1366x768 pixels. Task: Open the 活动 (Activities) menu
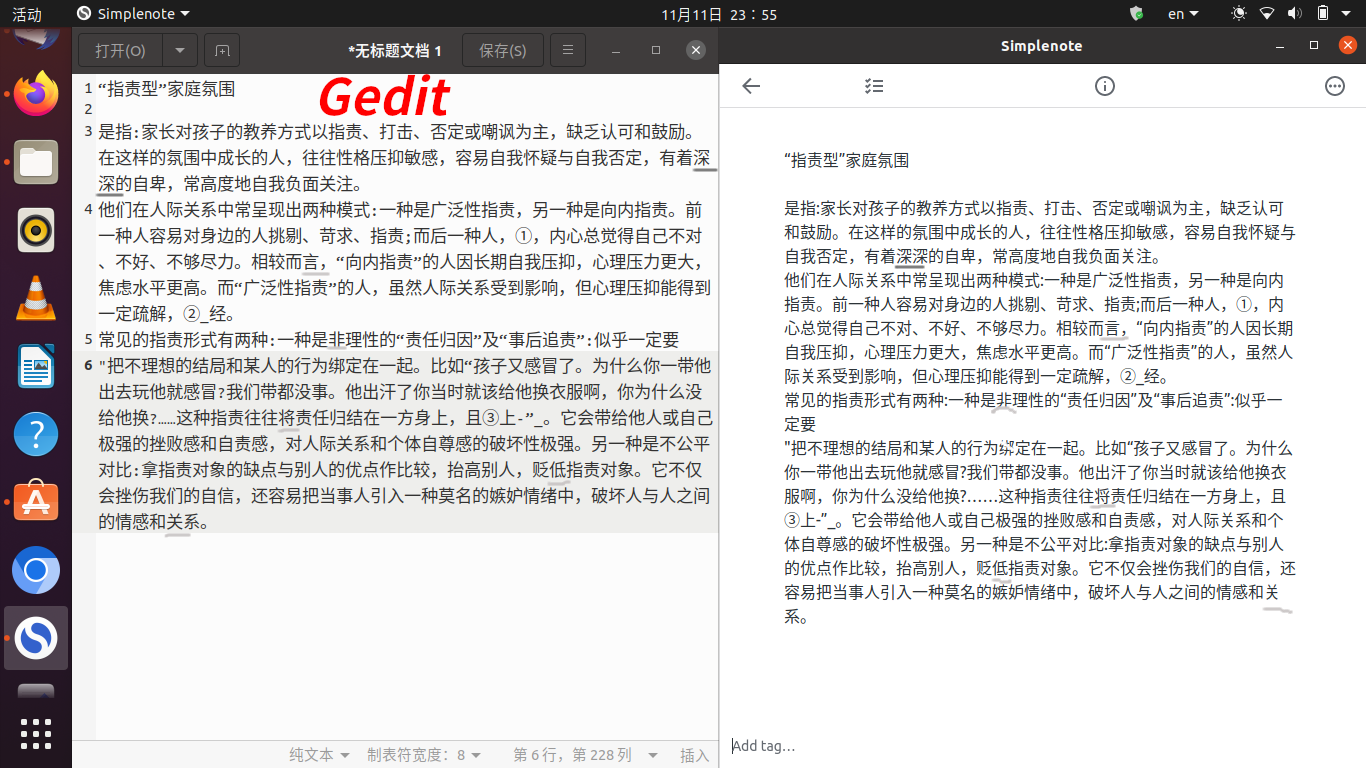click(x=27, y=14)
